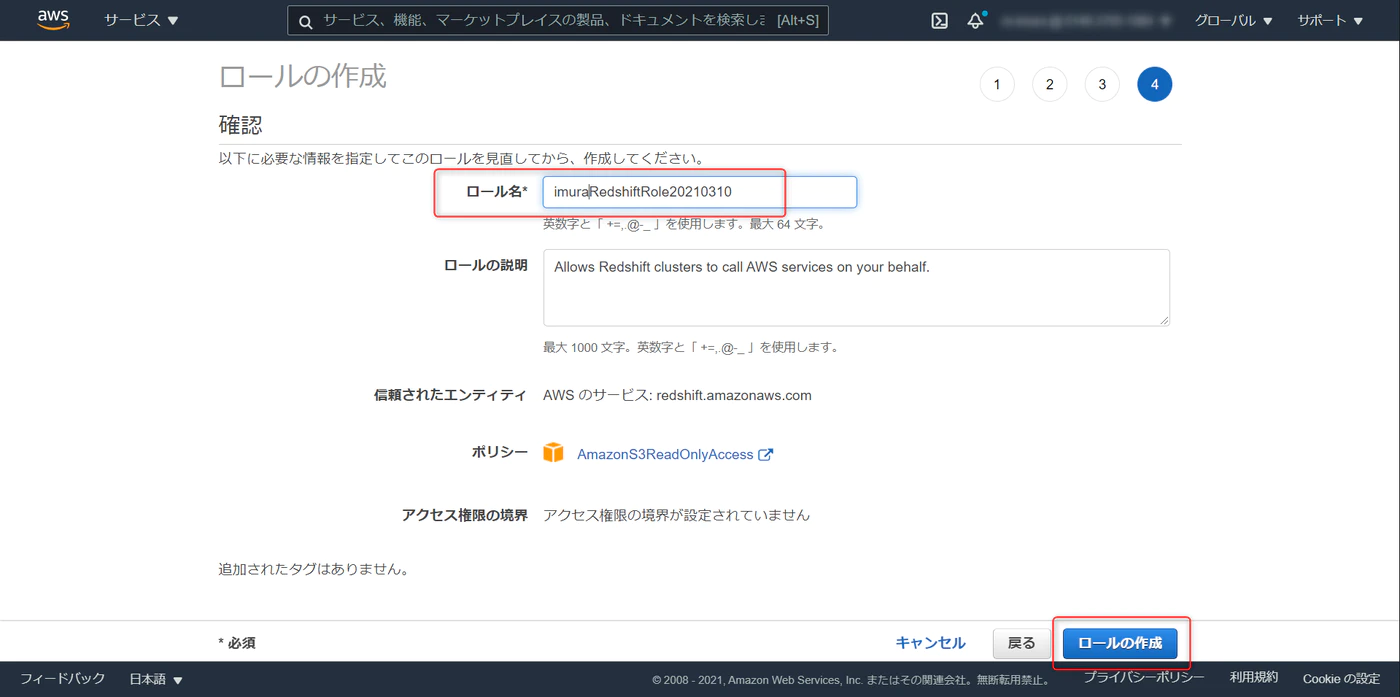Jump to wizard step 2
Viewport: 1400px width, 697px height.
pyautogui.click(x=1049, y=85)
